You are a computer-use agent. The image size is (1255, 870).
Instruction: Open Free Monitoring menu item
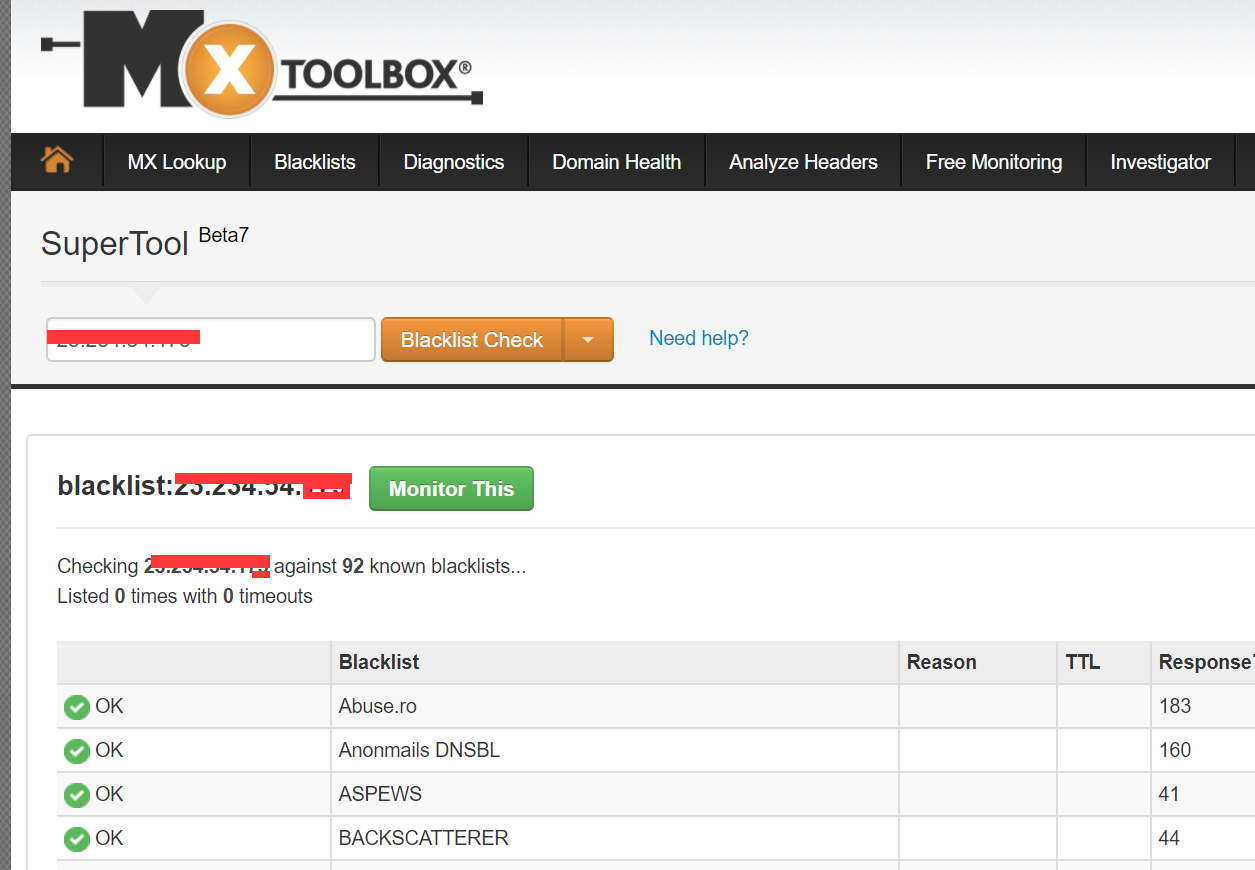coord(993,162)
